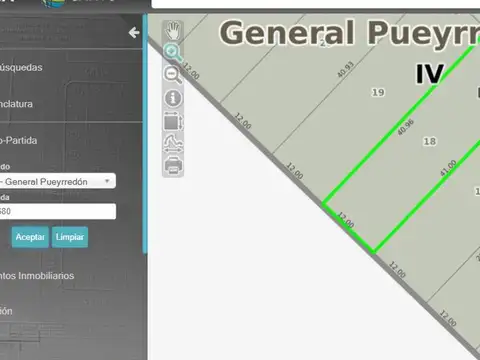Open the Nomenclatura search section
Screen dimensions: 480x360
[x=16, y=104]
